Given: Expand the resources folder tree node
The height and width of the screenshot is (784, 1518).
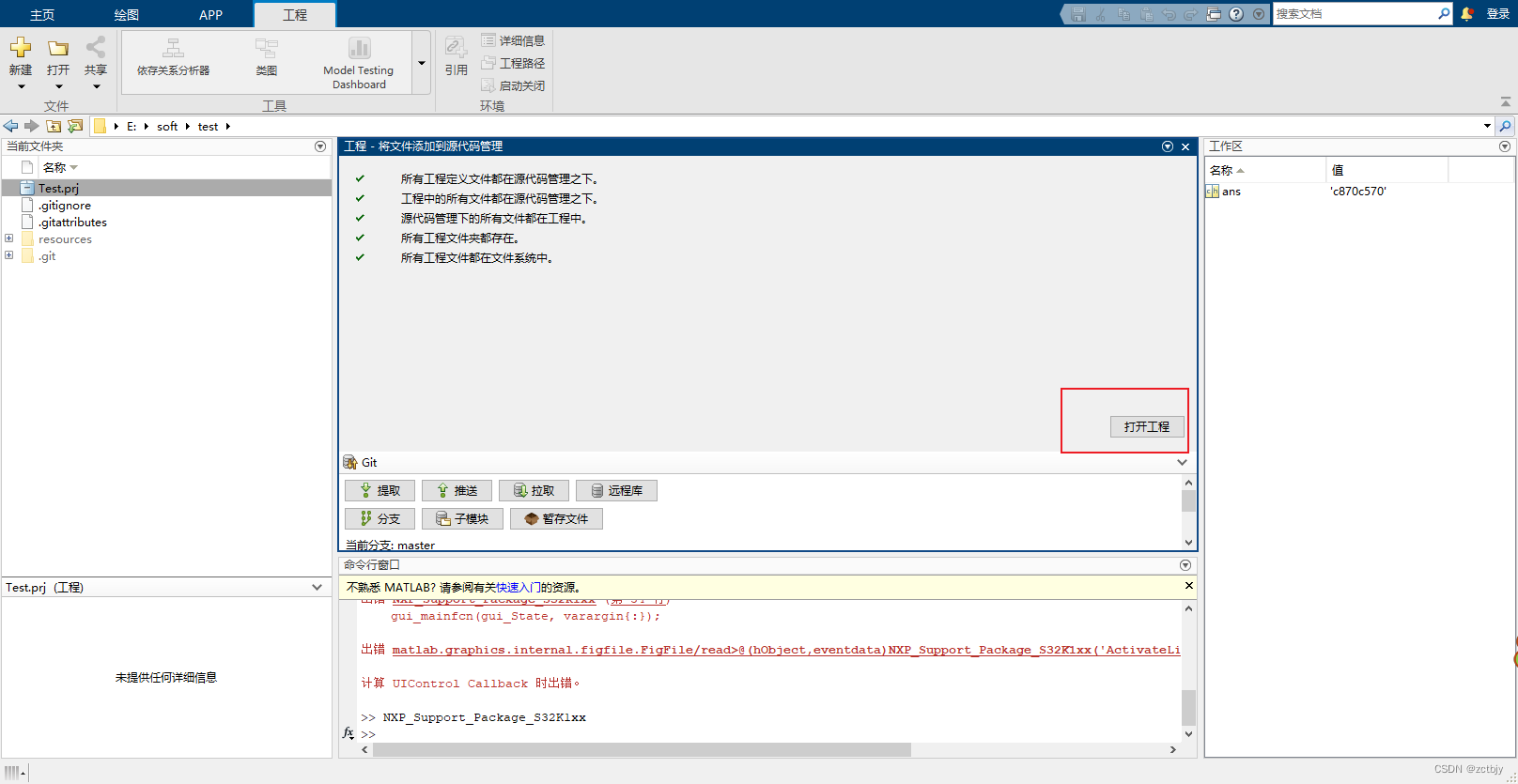Looking at the screenshot, I should coord(9,238).
